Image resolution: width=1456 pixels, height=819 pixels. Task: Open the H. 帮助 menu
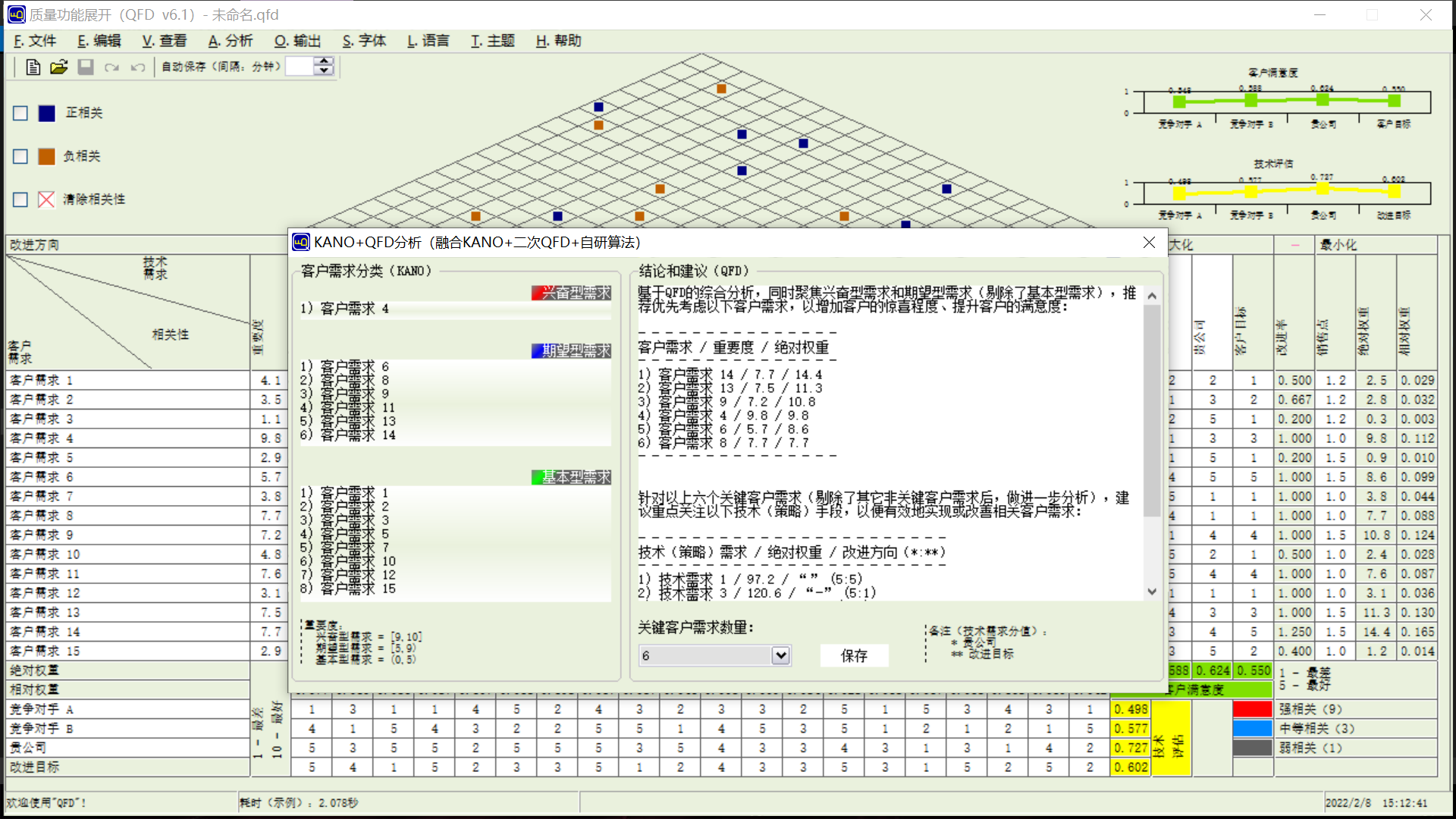point(558,41)
